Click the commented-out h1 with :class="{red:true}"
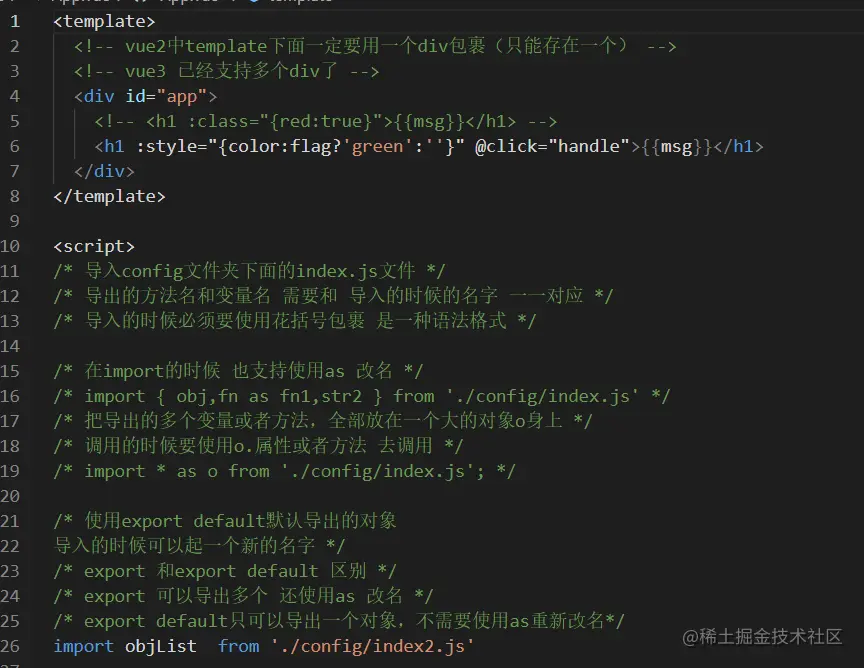The image size is (864, 668). pyautogui.click(x=326, y=121)
